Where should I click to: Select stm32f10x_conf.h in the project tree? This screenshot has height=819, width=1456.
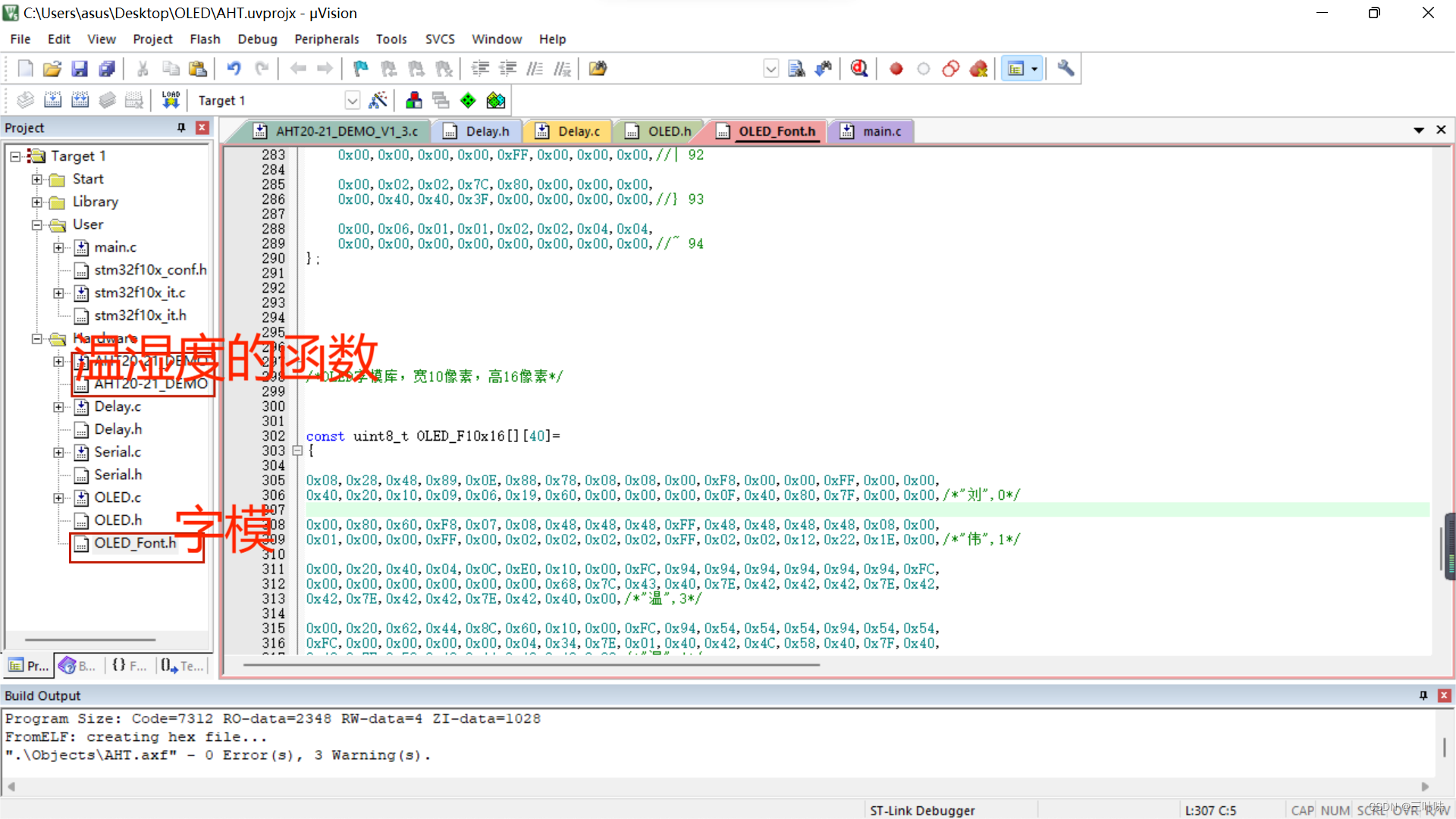coord(150,270)
